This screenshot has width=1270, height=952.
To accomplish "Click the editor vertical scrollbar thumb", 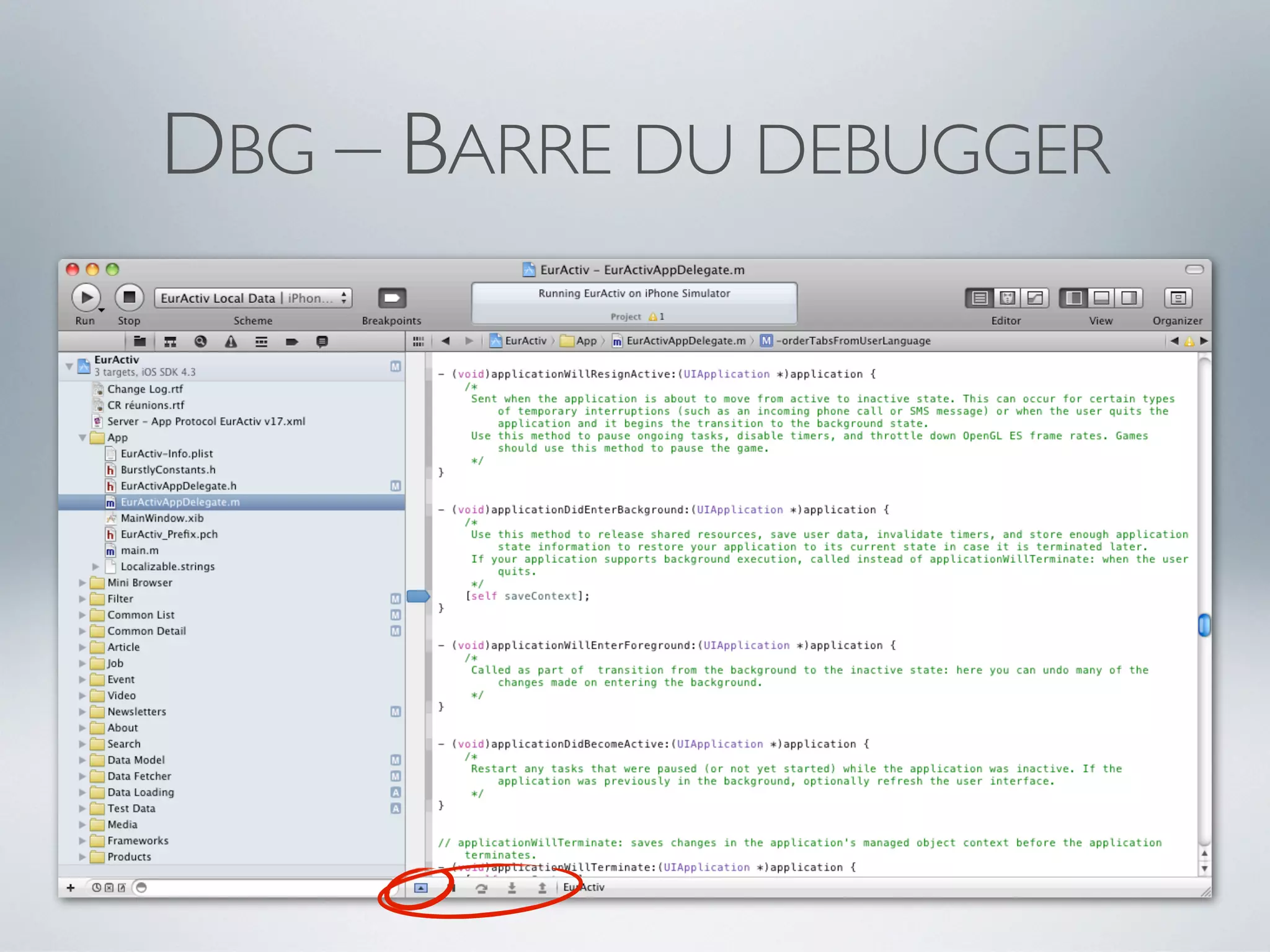I will point(1204,624).
